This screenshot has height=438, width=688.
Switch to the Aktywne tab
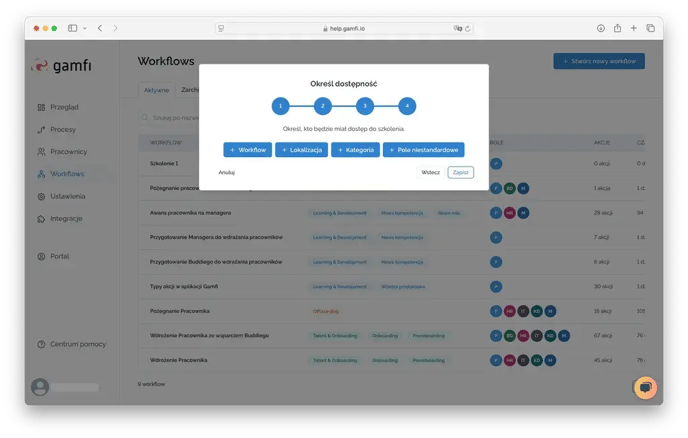click(155, 90)
